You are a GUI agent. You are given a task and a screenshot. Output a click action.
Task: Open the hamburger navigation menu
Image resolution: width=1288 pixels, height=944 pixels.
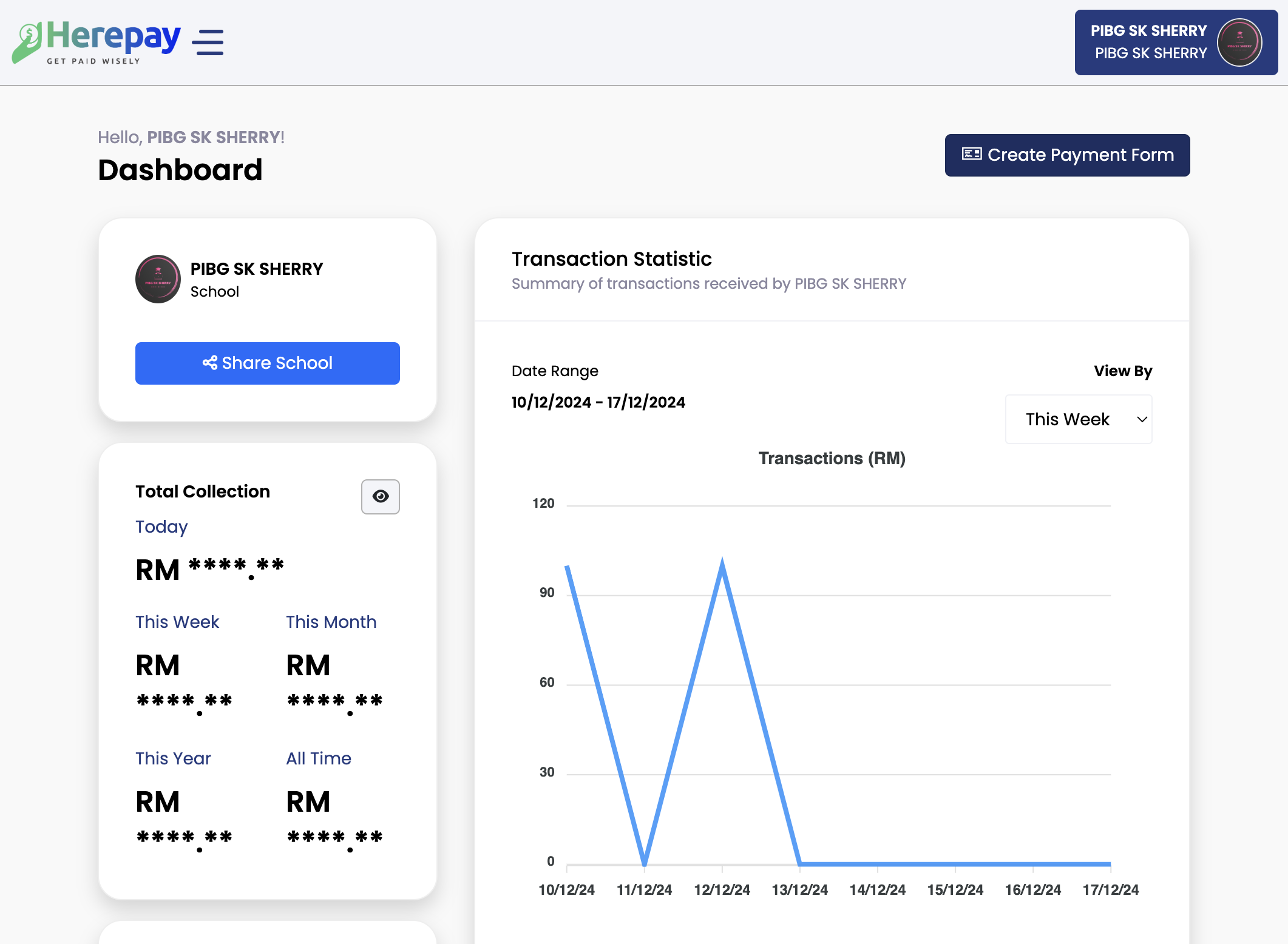click(208, 42)
